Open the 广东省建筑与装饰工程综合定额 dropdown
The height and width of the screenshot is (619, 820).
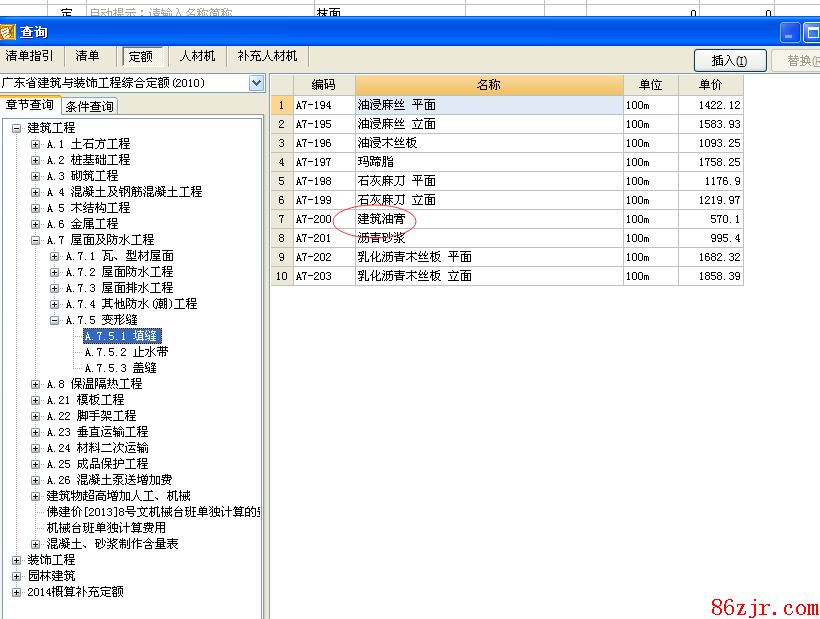pyautogui.click(x=256, y=83)
